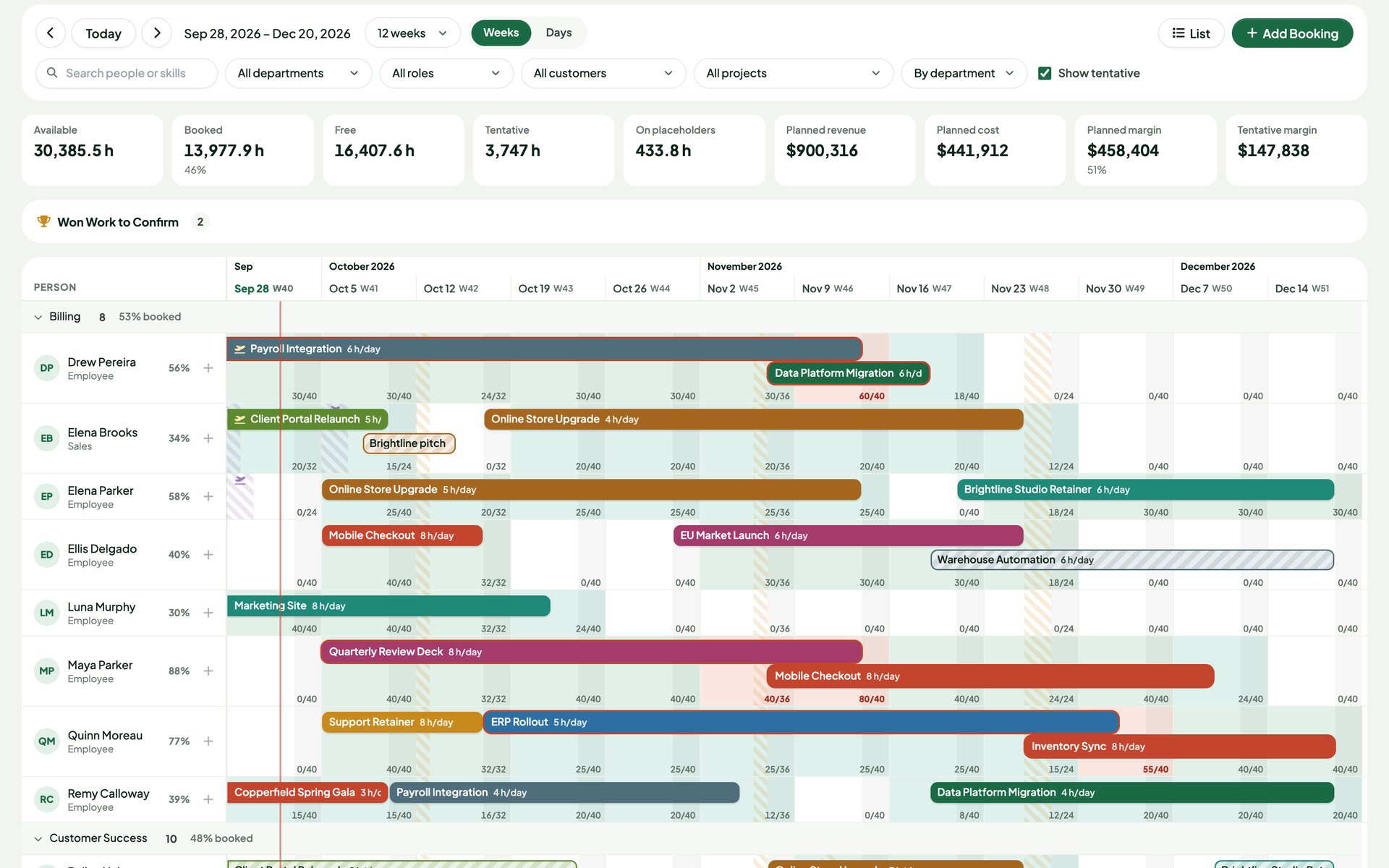The image size is (1389, 868).
Task: Click Luna Murphy's LM avatar
Action: (x=47, y=613)
